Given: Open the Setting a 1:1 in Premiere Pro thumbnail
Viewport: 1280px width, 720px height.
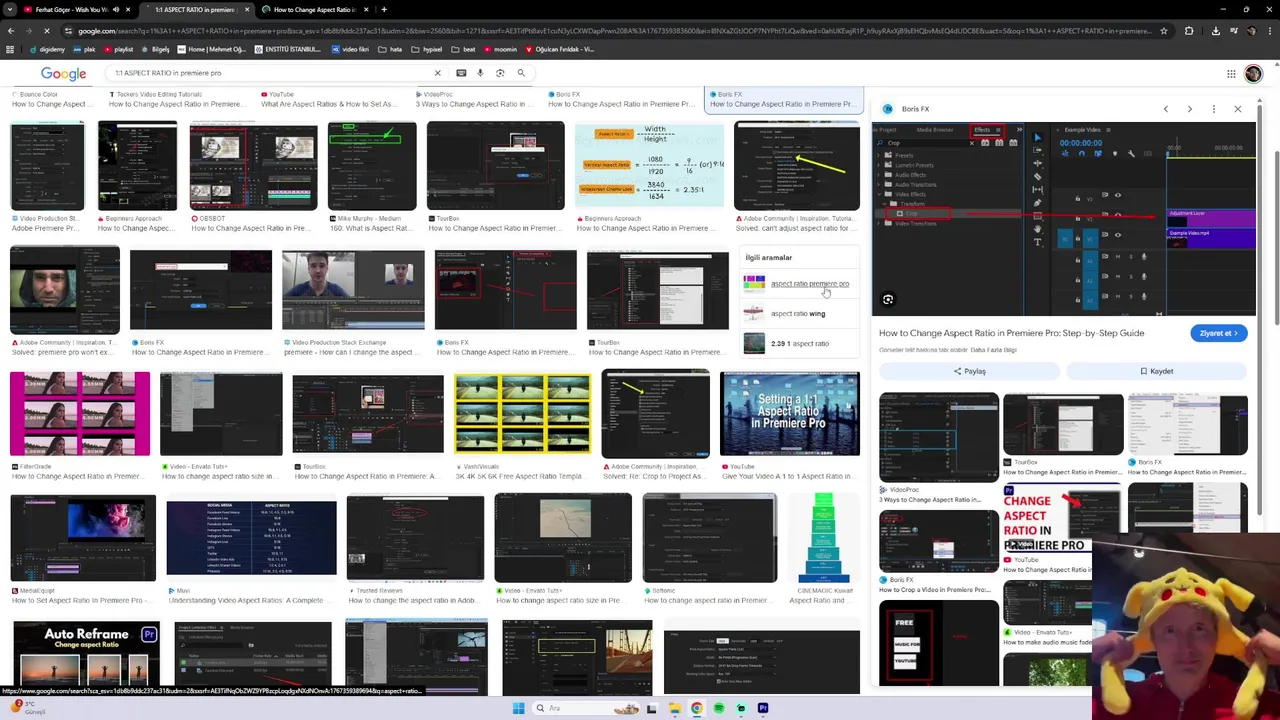Looking at the screenshot, I should click(x=790, y=414).
